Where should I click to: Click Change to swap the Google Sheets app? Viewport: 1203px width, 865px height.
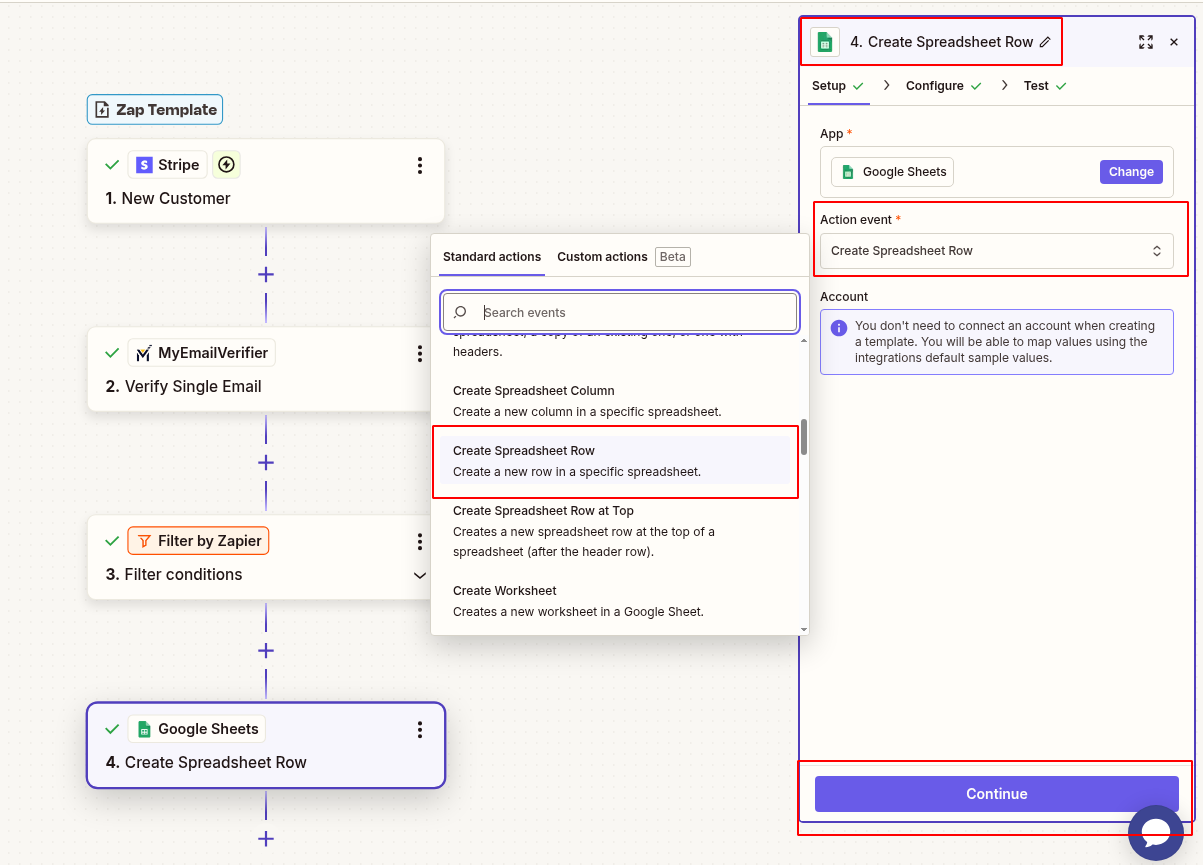(x=1130, y=171)
